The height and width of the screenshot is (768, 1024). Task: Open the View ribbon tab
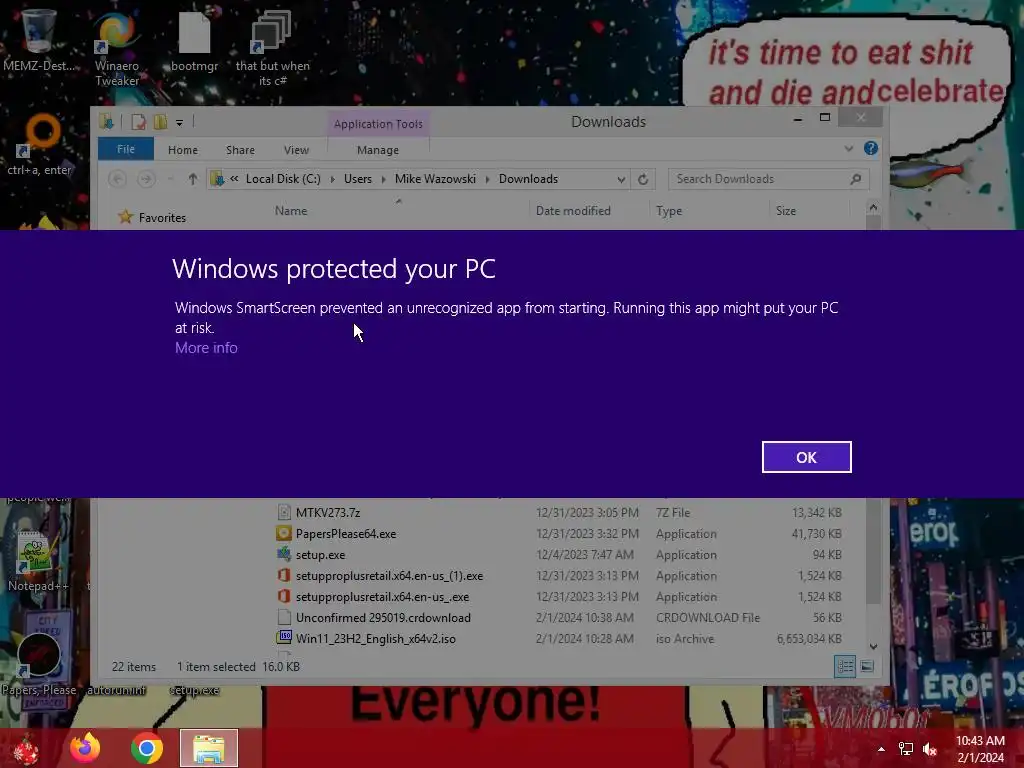coord(296,150)
